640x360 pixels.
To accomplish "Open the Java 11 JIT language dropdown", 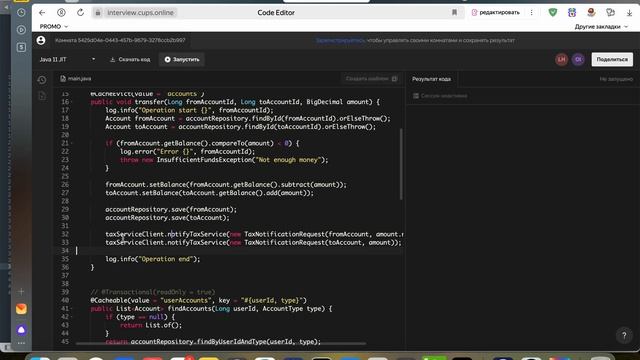I will tap(67, 59).
